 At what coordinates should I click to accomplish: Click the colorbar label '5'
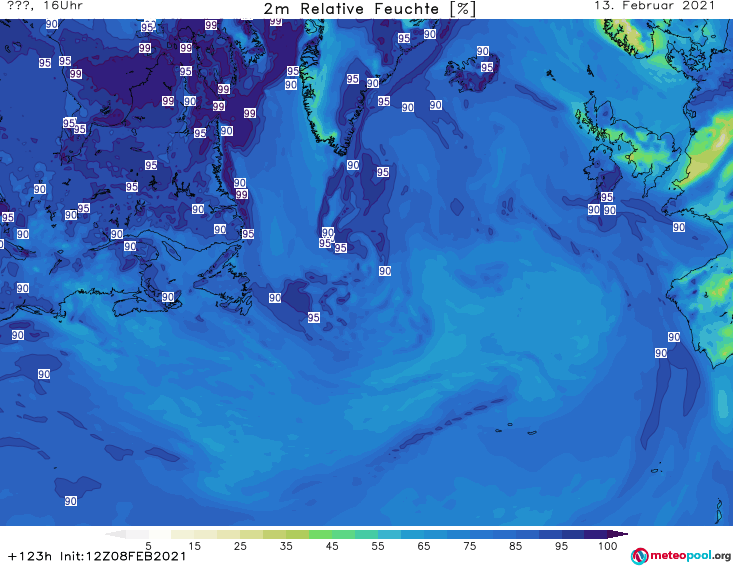click(x=148, y=546)
